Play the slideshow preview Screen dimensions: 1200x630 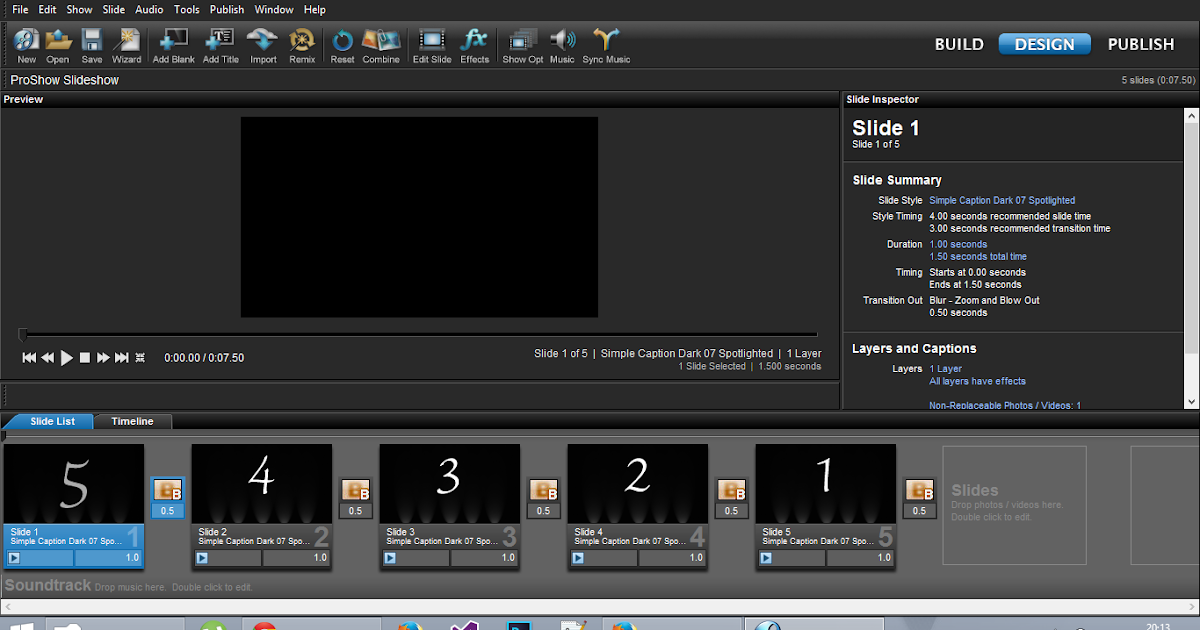[64, 357]
